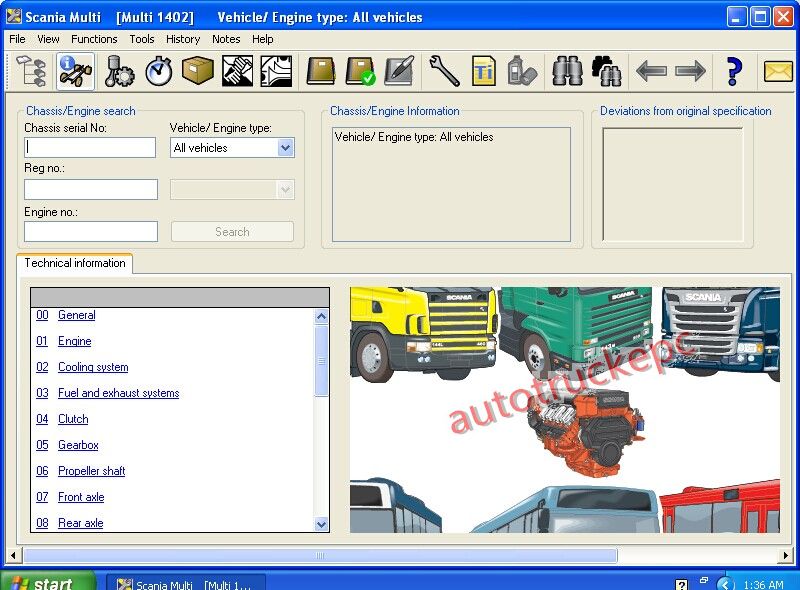Select the wrench tool icon

click(x=444, y=71)
